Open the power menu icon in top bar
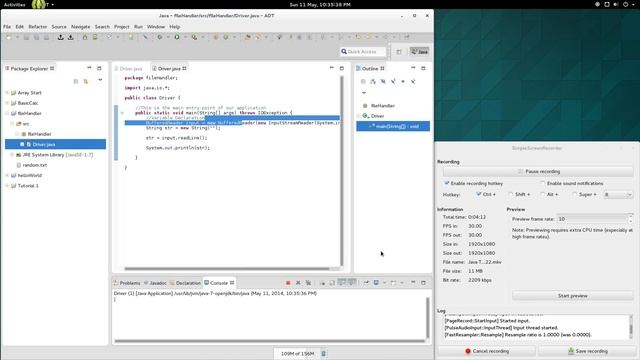This screenshot has width=640, height=360. (625, 4)
